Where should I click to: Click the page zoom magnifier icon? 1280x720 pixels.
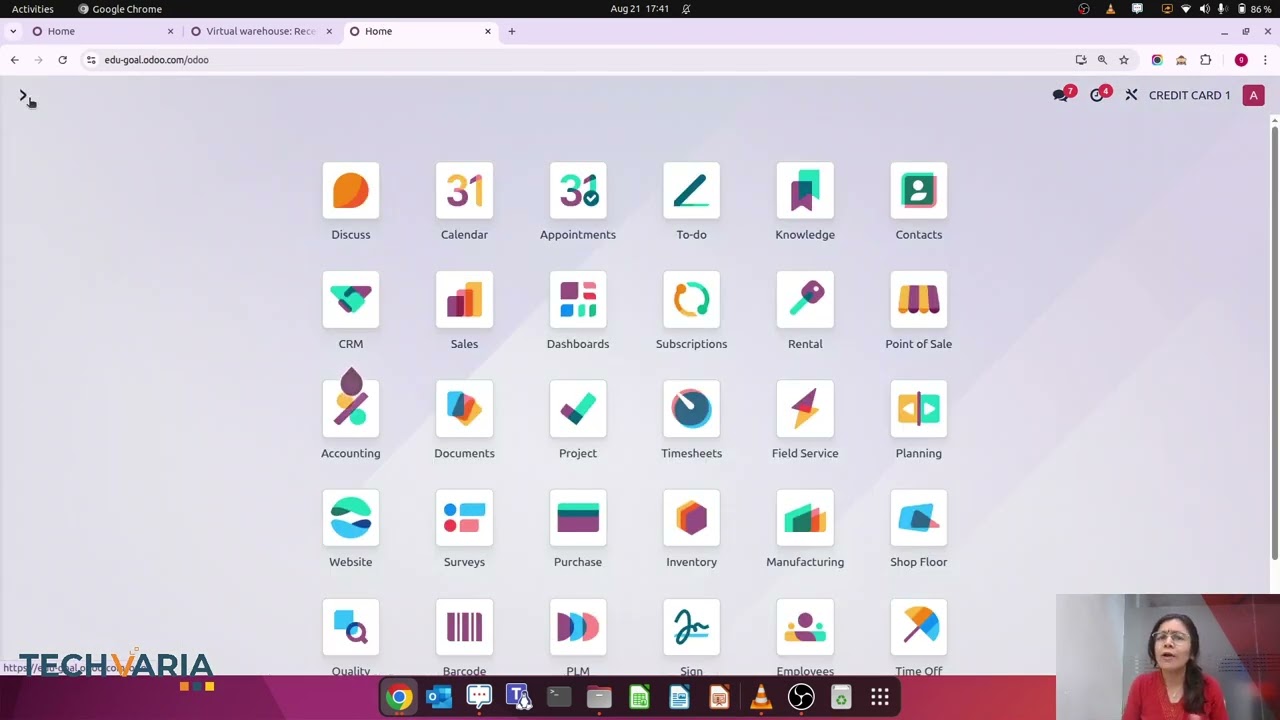(x=1102, y=60)
